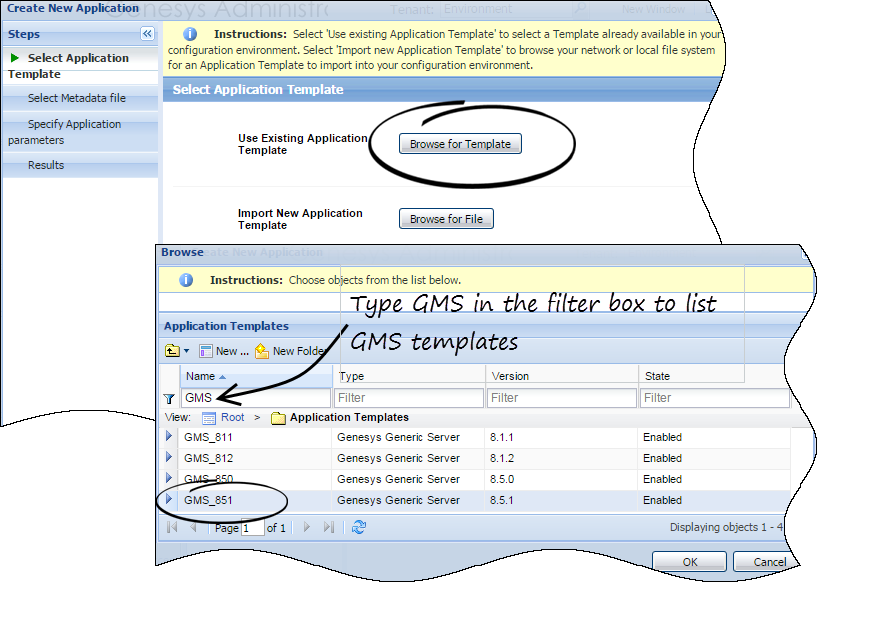Screen dimensions: 870x625
Task: Click the Root breadcrumb link
Action: pos(233,417)
